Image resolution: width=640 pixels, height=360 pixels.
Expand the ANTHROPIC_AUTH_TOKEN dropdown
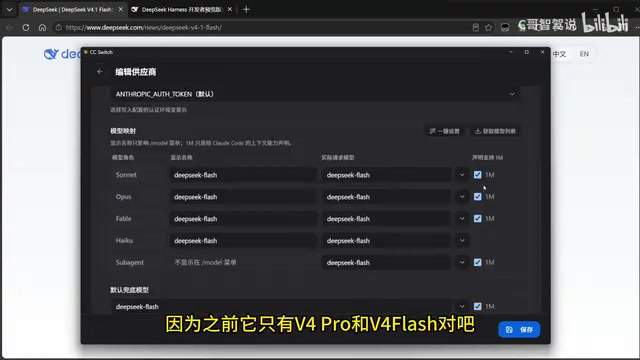coord(512,94)
